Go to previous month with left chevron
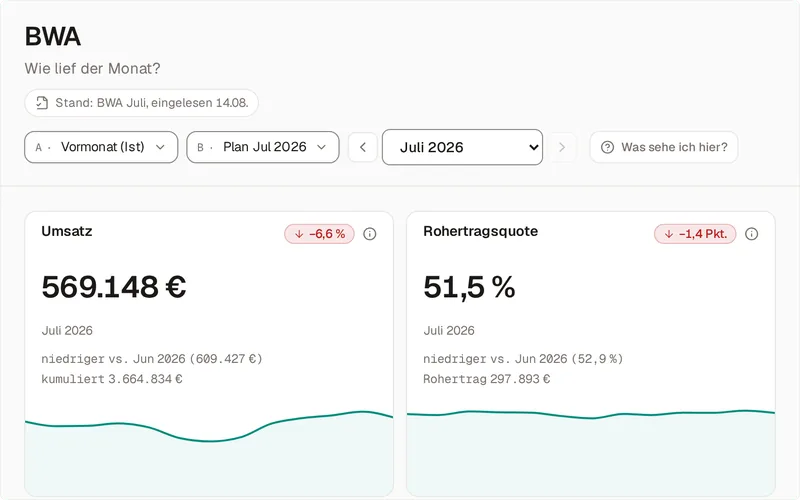 coord(363,147)
